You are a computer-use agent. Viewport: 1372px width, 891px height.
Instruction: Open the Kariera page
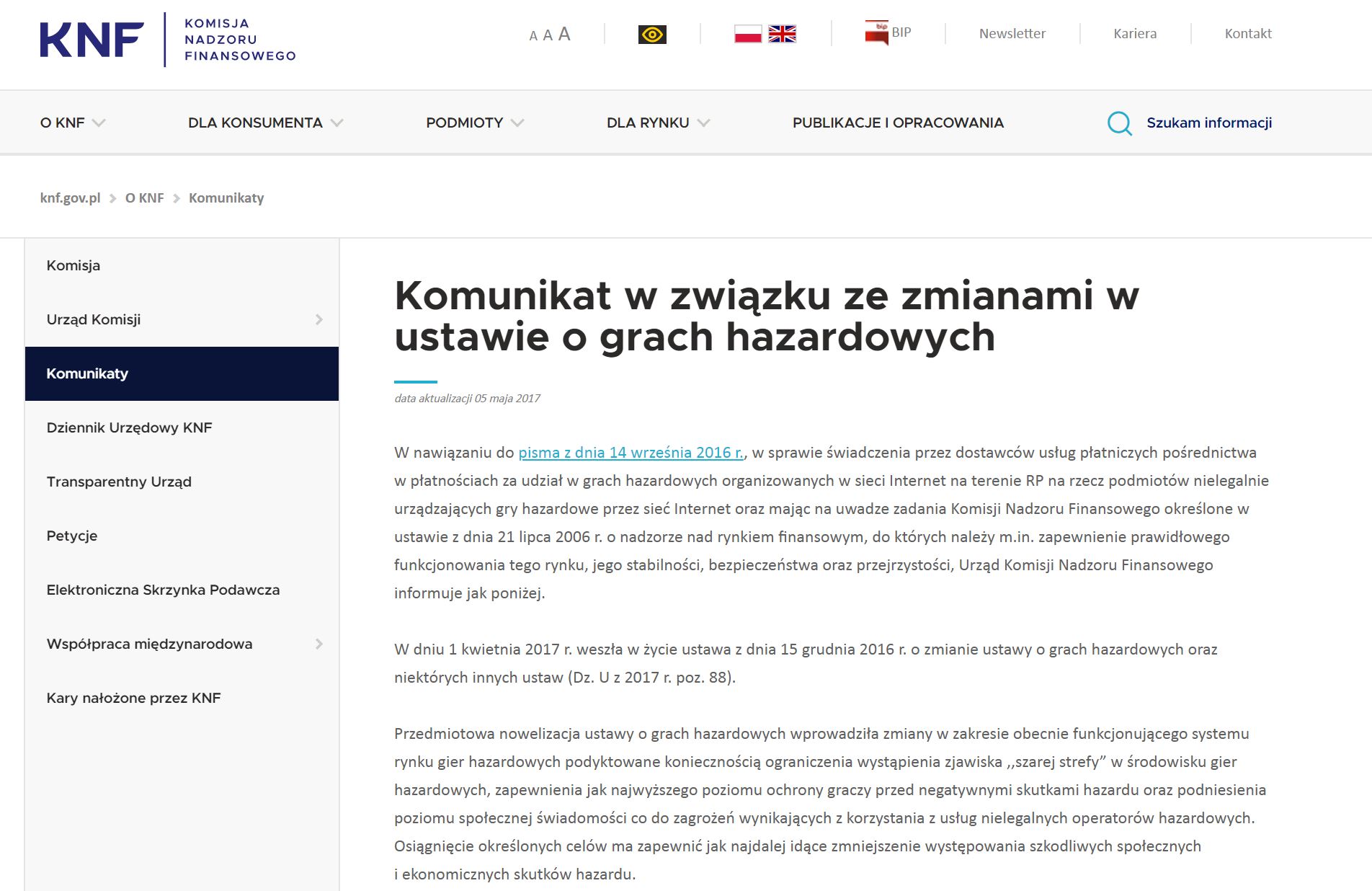coord(1135,33)
